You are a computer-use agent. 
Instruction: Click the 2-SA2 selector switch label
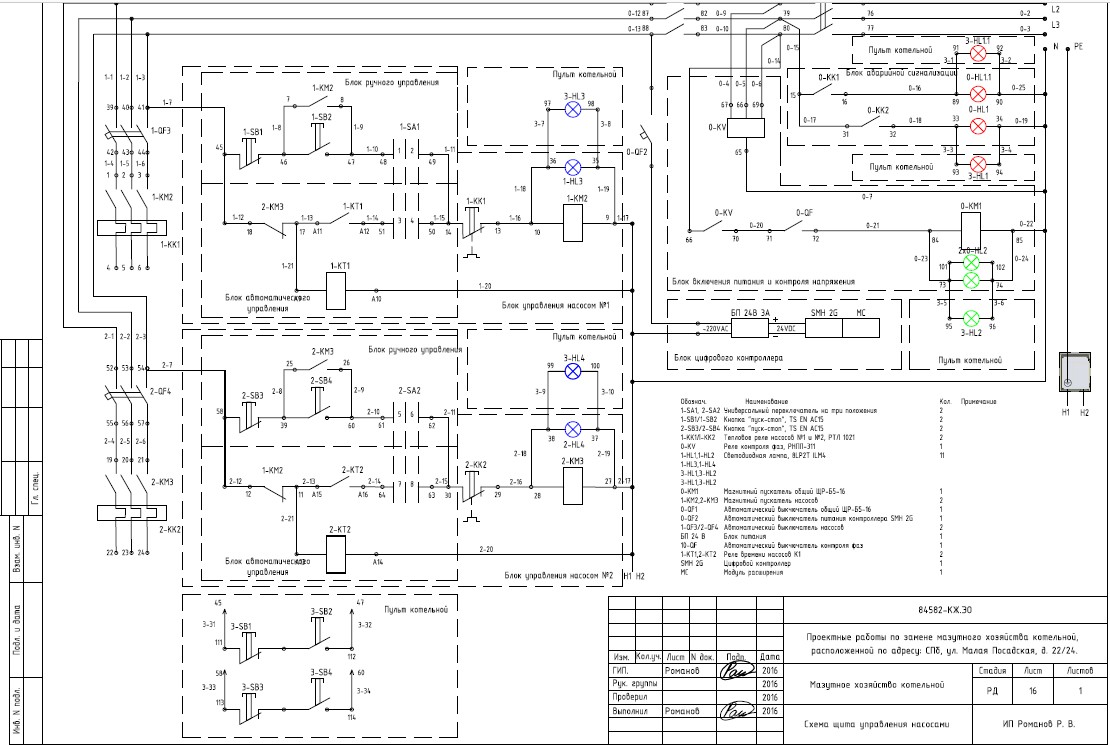pos(409,391)
